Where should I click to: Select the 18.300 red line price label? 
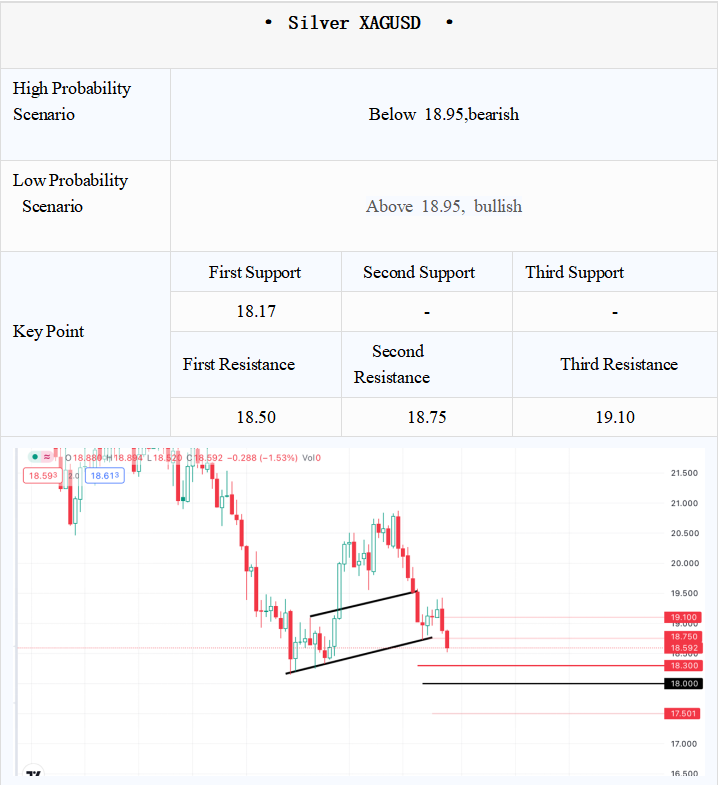(x=683, y=665)
